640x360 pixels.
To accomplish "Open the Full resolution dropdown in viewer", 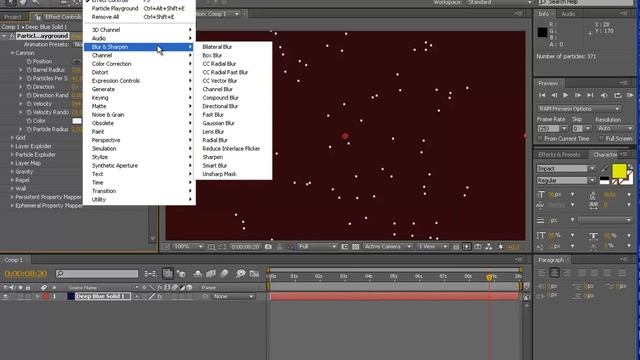I will 317,247.
